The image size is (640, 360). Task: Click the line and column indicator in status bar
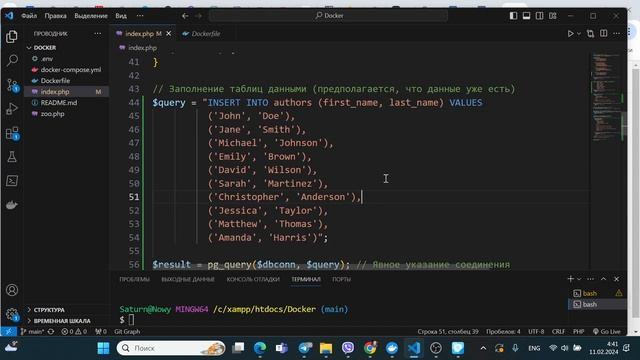coord(448,332)
